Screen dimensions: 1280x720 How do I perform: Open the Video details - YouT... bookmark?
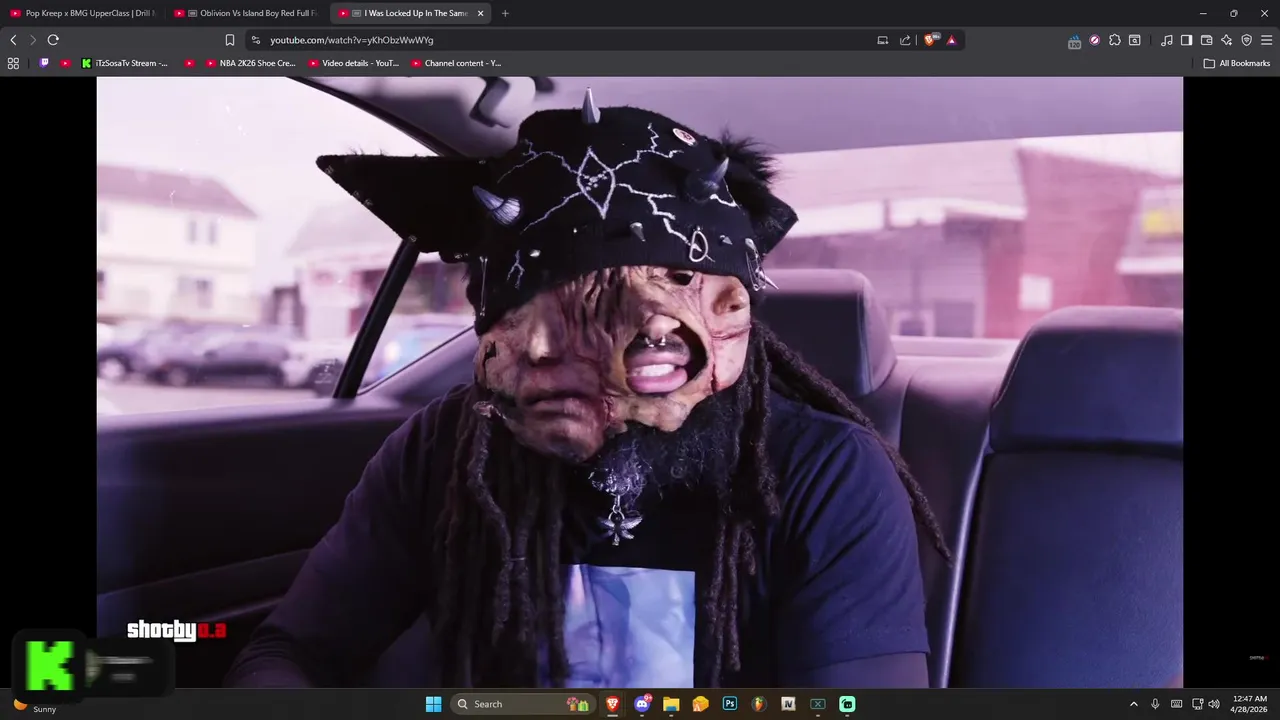[353, 63]
